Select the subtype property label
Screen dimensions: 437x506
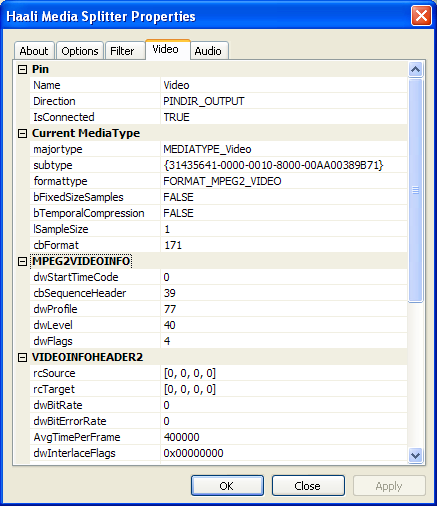[53, 165]
